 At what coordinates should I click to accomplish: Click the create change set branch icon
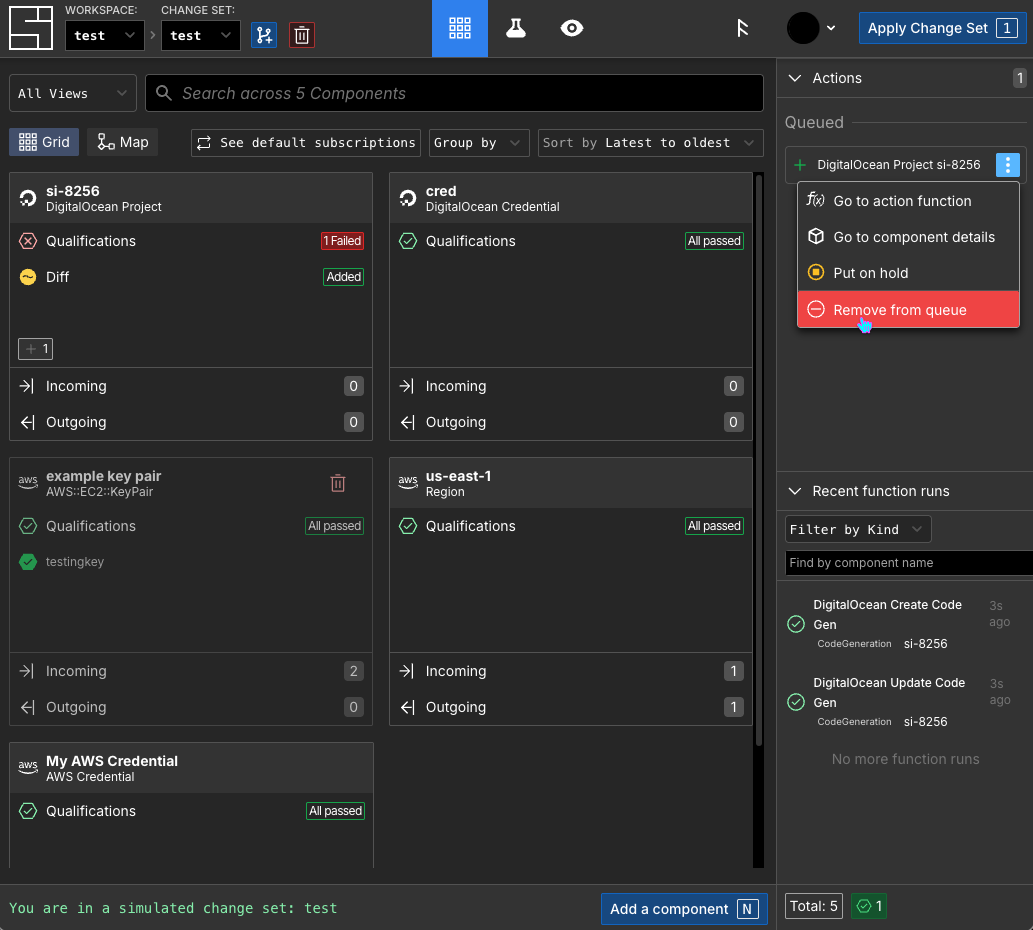coord(264,35)
